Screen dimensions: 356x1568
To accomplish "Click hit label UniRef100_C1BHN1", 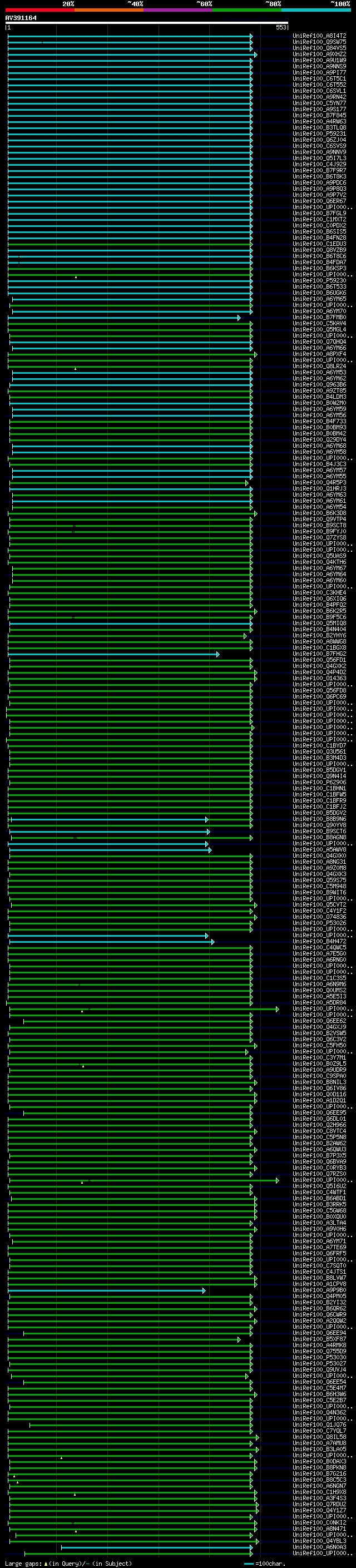I will tap(319, 788).
